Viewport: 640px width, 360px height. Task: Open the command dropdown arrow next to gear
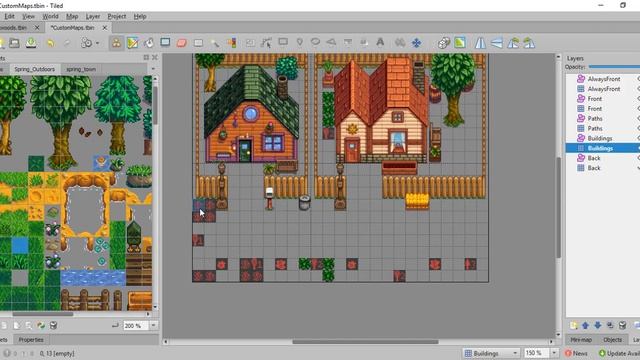98,43
